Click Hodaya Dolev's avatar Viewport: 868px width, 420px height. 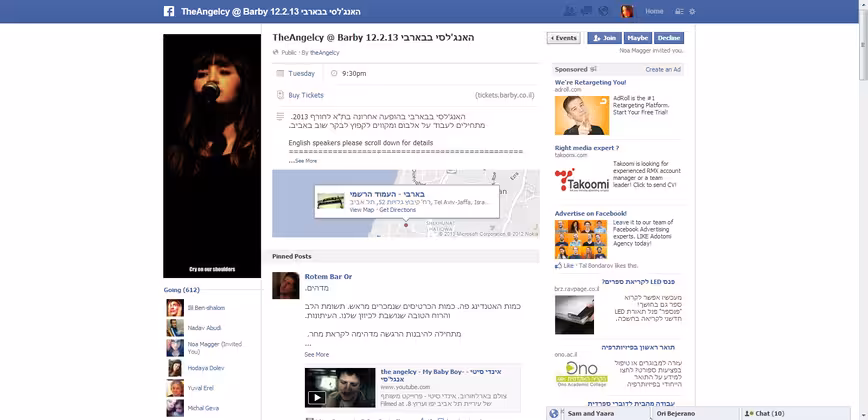click(x=175, y=368)
